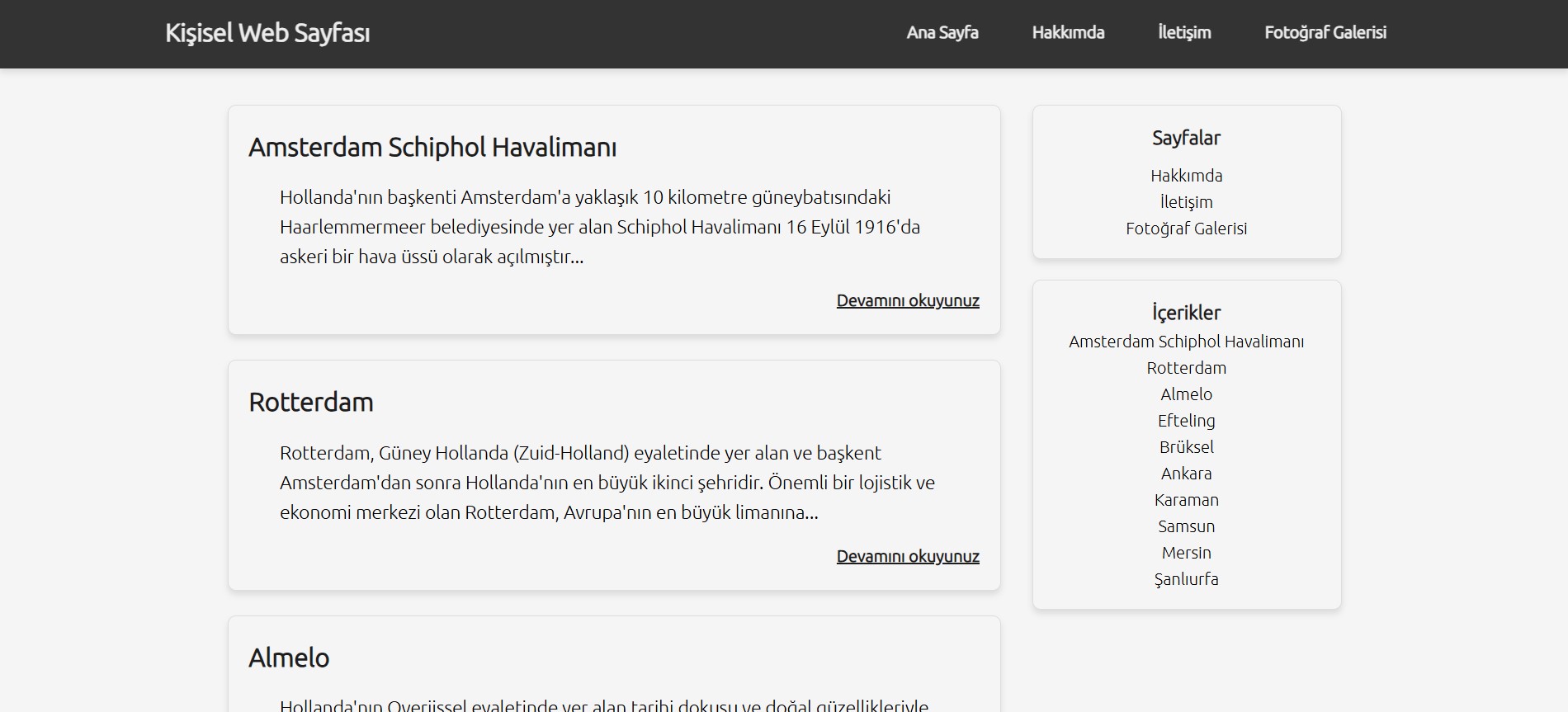Select Hakkımda in the Sayfalar sidebar
The image size is (1568, 712).
[1187, 176]
